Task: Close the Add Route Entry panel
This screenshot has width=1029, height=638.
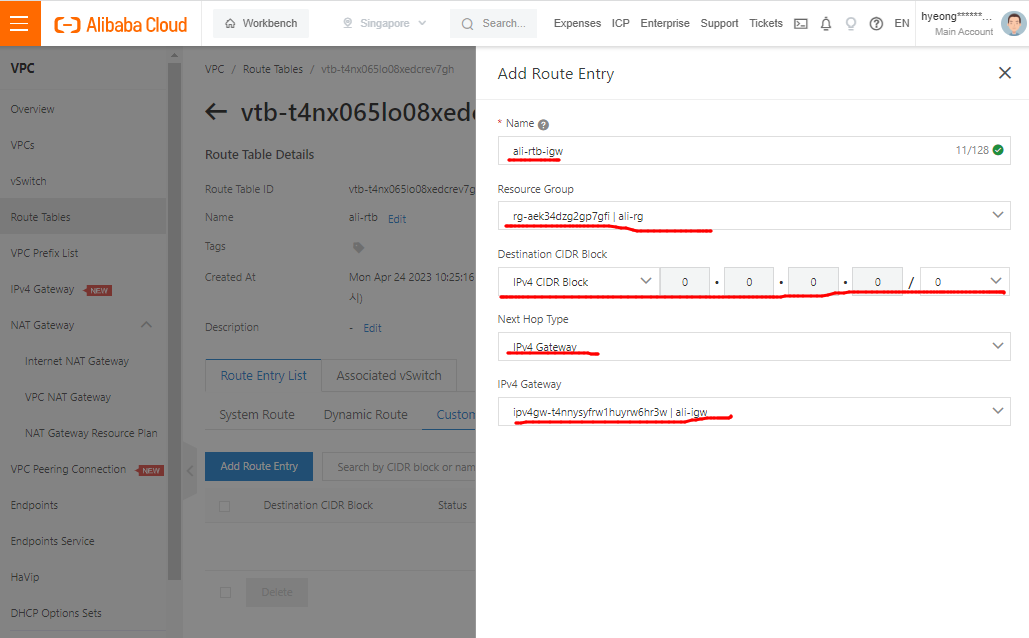Action: click(1005, 73)
